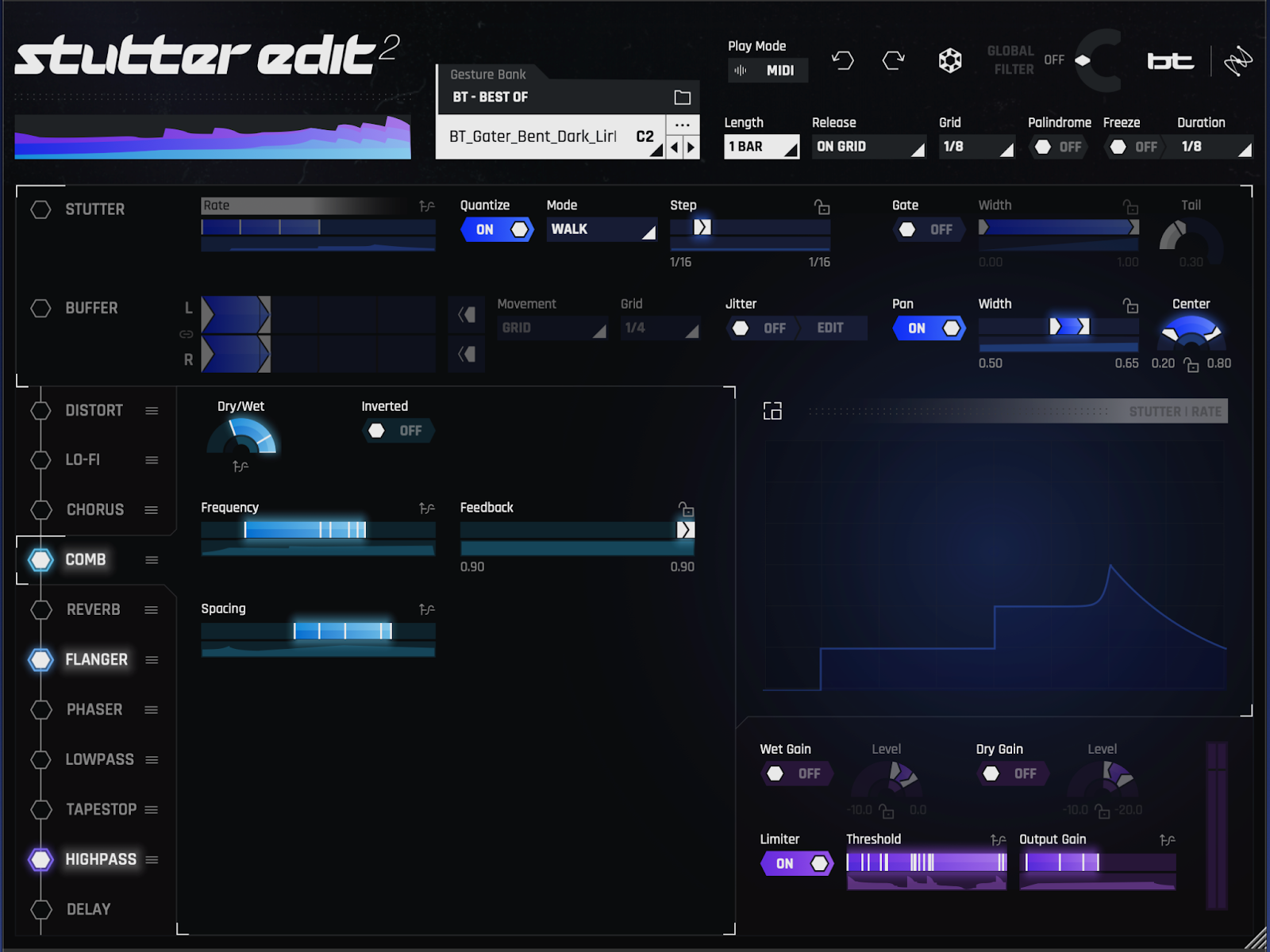
Task: Open the Length 1 BAR dropdown
Action: [x=761, y=147]
